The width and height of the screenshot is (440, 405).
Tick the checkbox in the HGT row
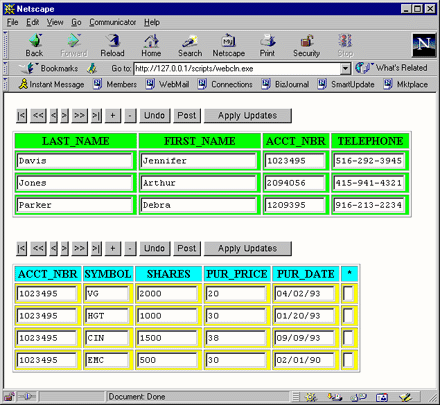pyautogui.click(x=348, y=316)
